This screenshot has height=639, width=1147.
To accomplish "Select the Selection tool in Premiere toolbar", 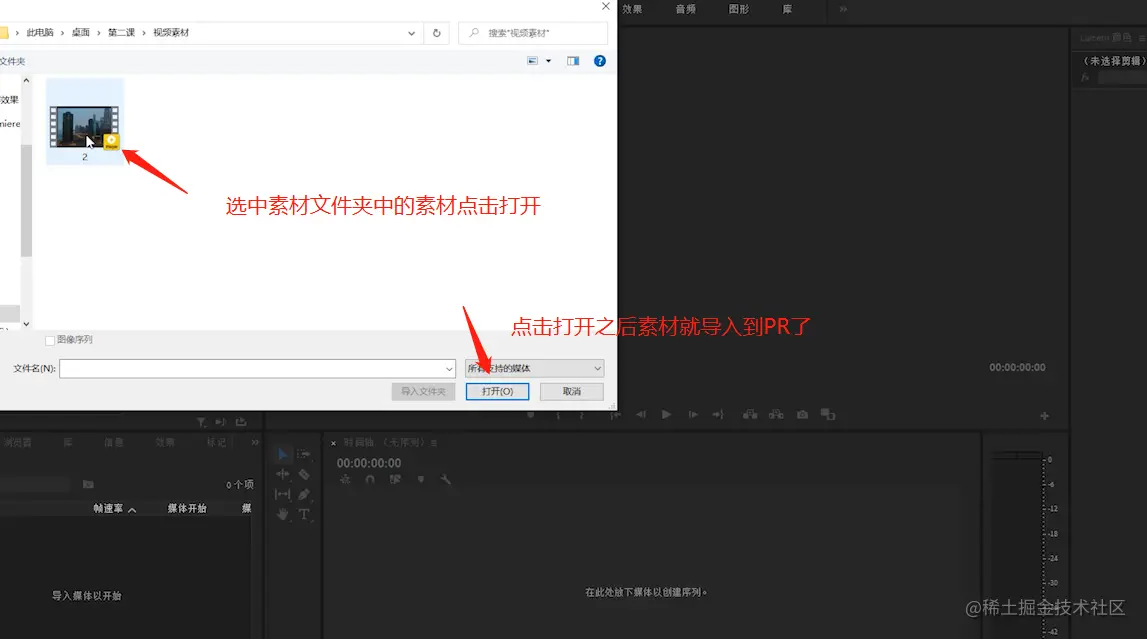I will 283,454.
